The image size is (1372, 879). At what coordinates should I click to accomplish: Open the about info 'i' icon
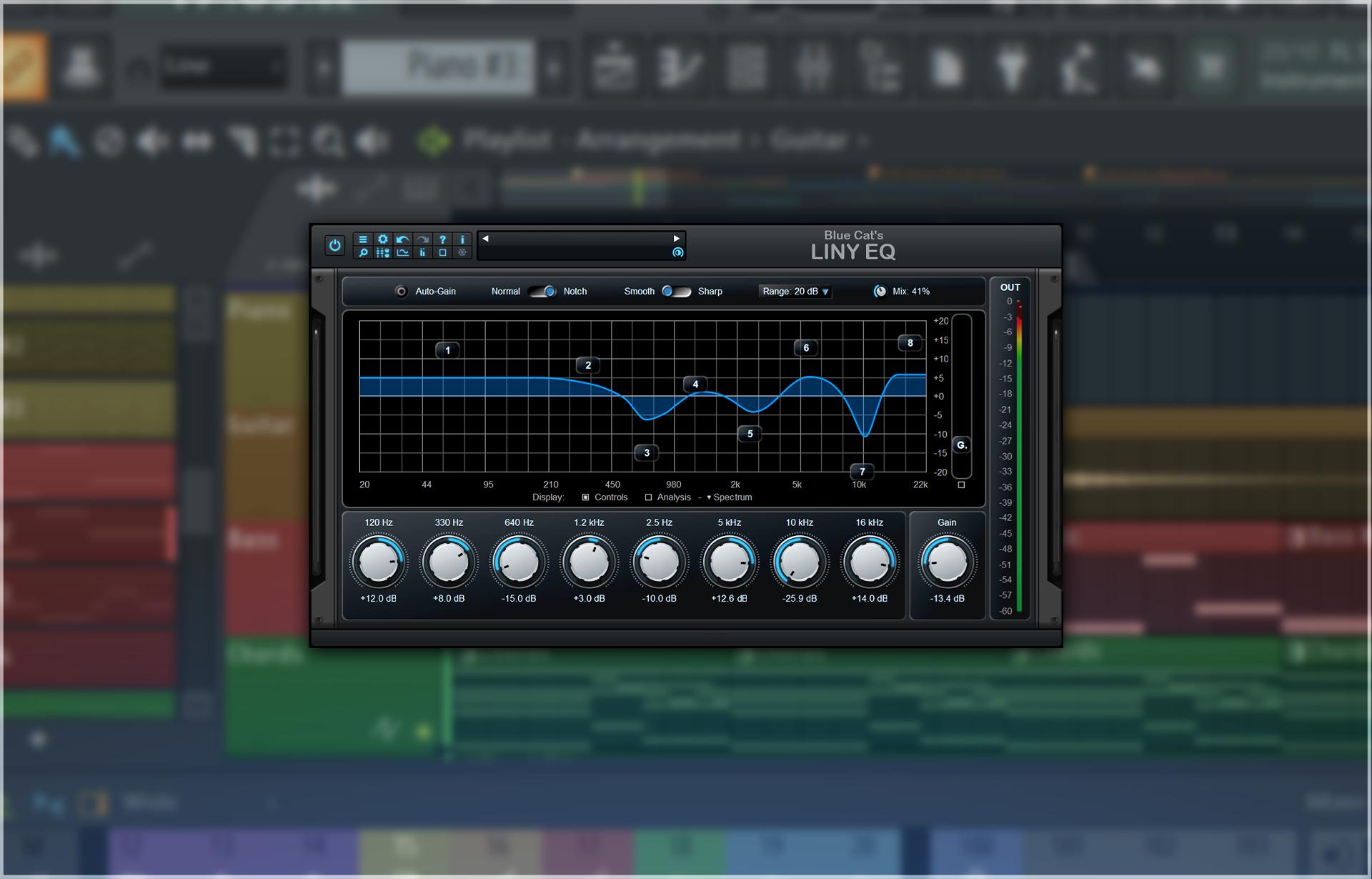click(462, 239)
